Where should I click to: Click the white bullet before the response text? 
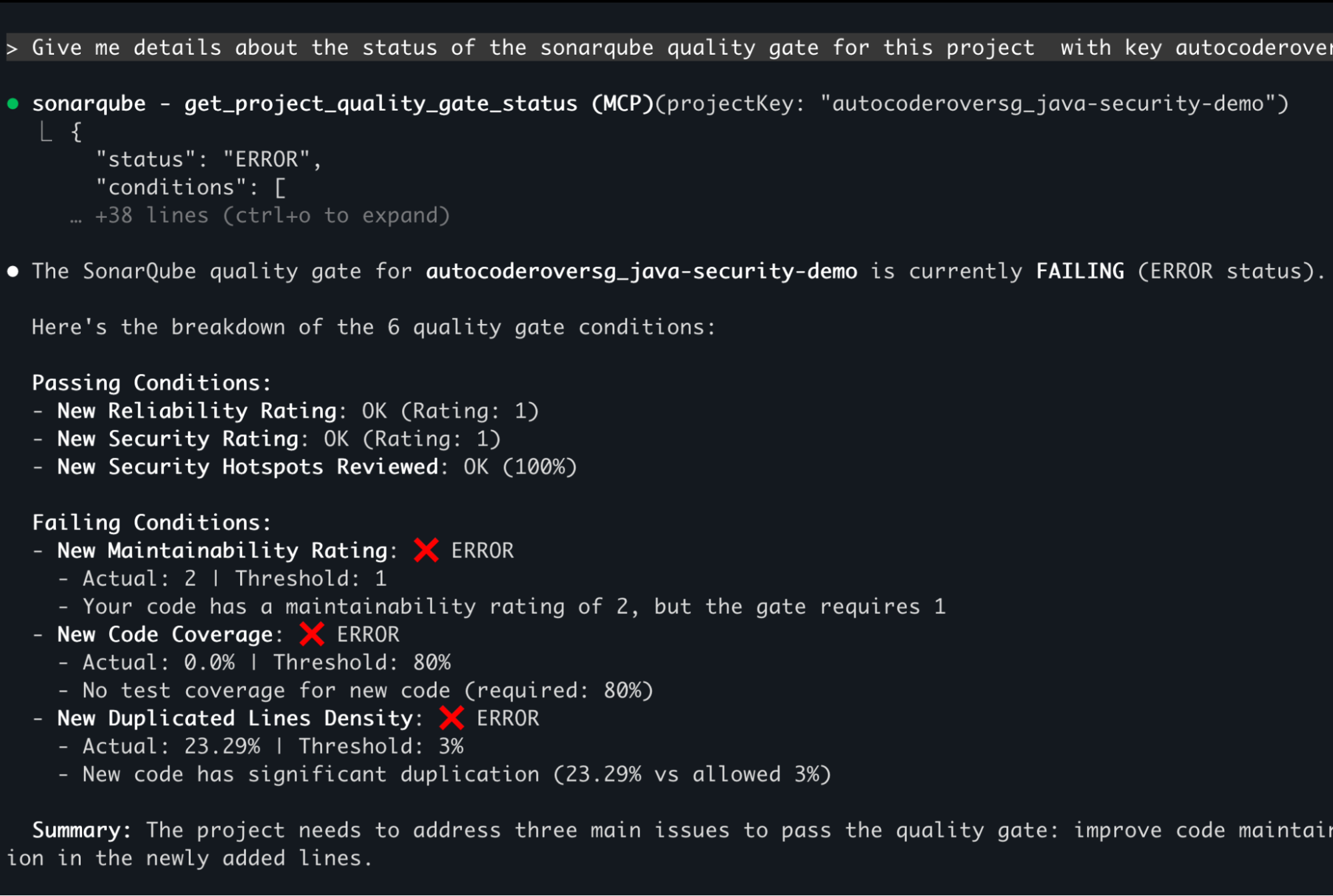click(x=13, y=271)
